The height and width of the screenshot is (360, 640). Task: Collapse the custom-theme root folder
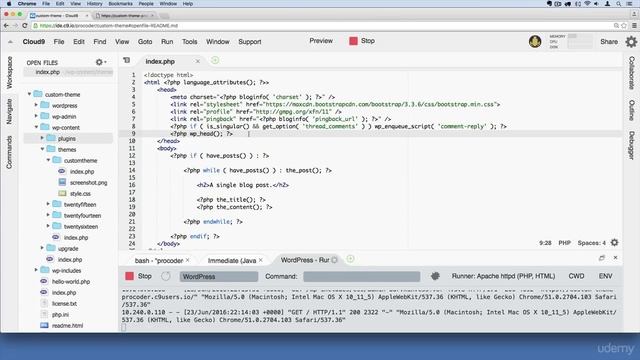pyautogui.click(x=29, y=94)
